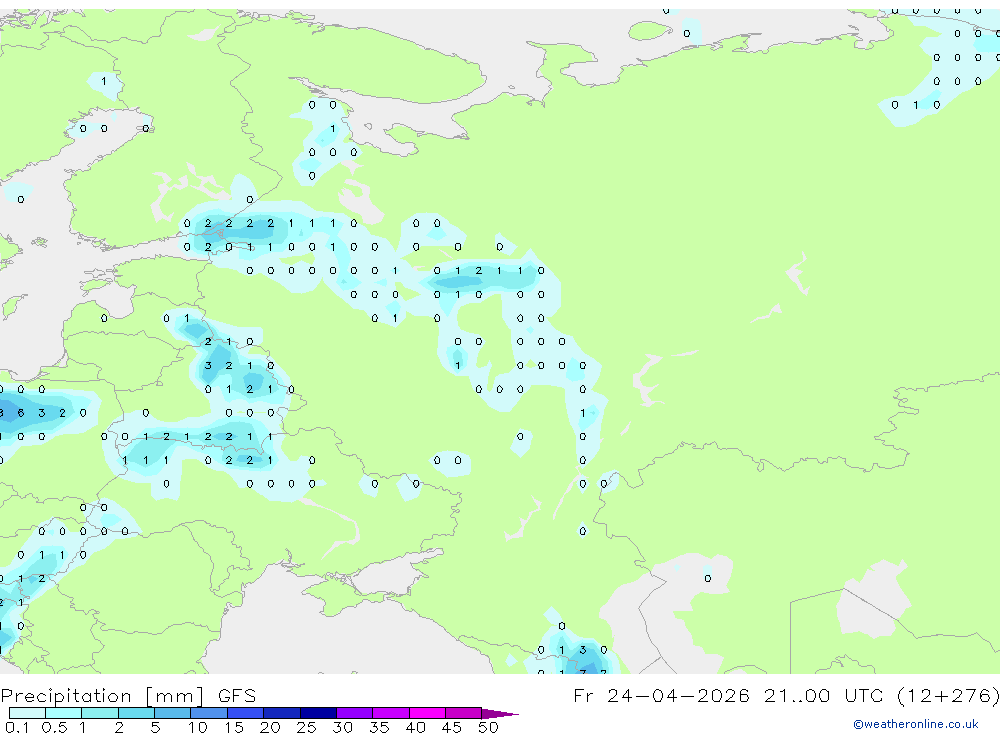This screenshot has width=1000, height=733.
Task: Click legend label '35'
Action: [x=379, y=727]
